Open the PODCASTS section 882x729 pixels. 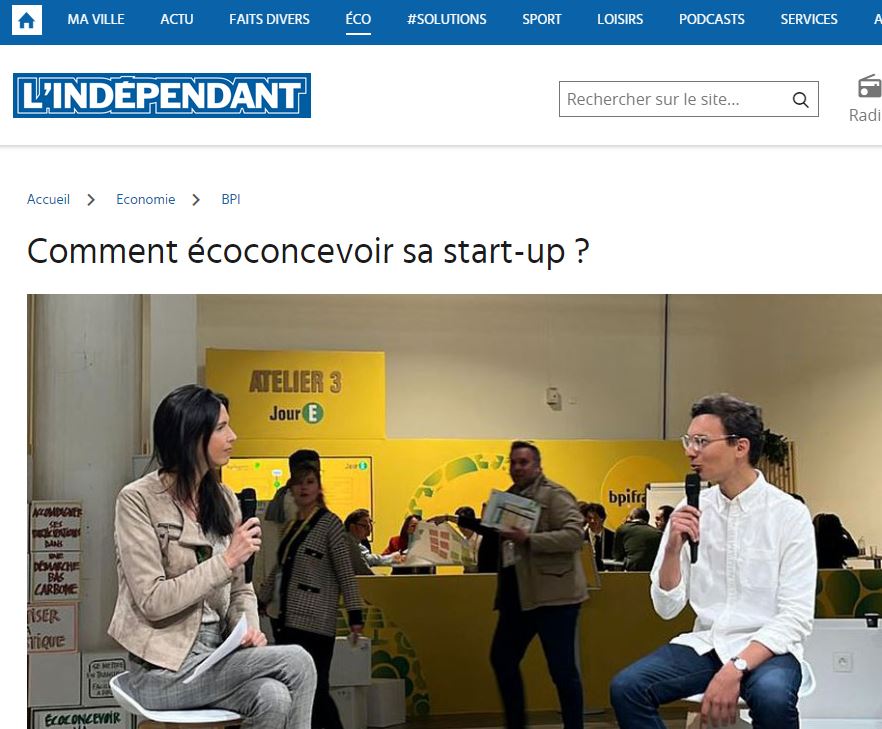[712, 20]
